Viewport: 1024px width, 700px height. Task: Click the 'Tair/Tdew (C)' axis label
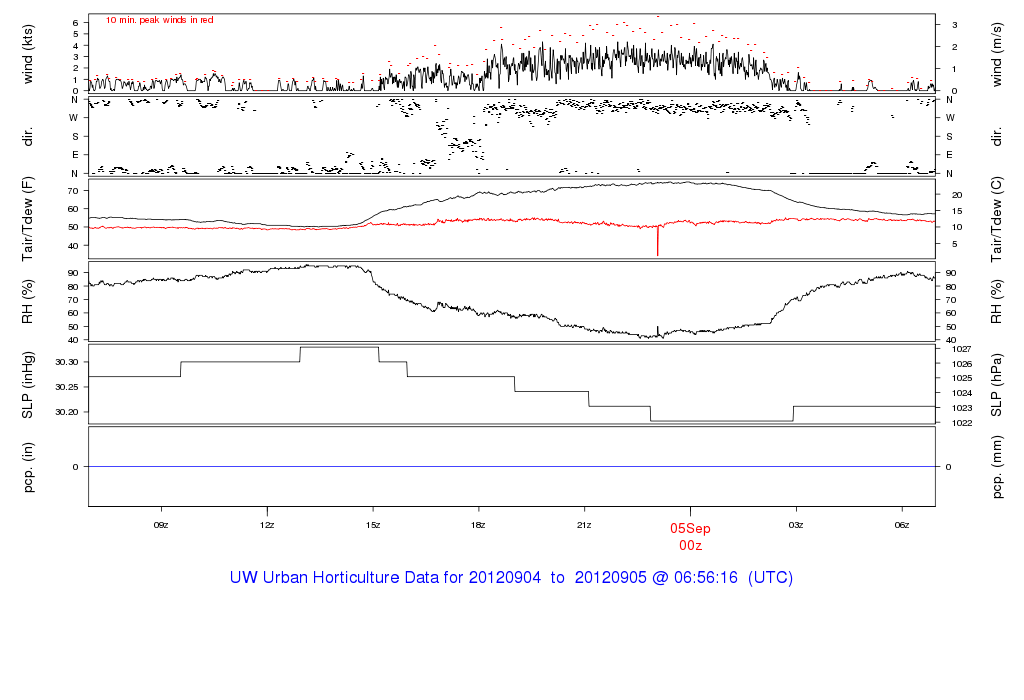[996, 219]
